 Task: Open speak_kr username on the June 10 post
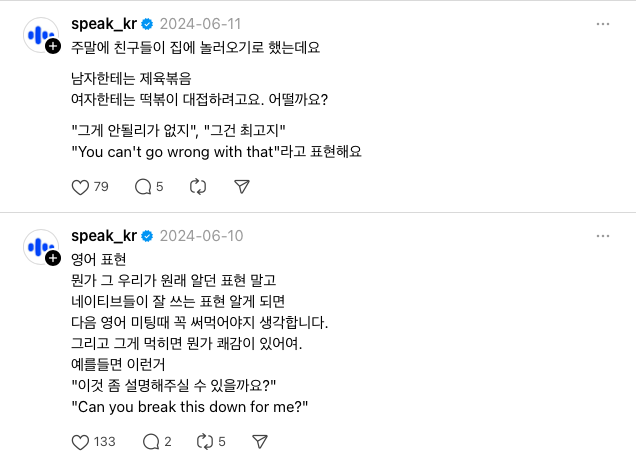click(104, 236)
